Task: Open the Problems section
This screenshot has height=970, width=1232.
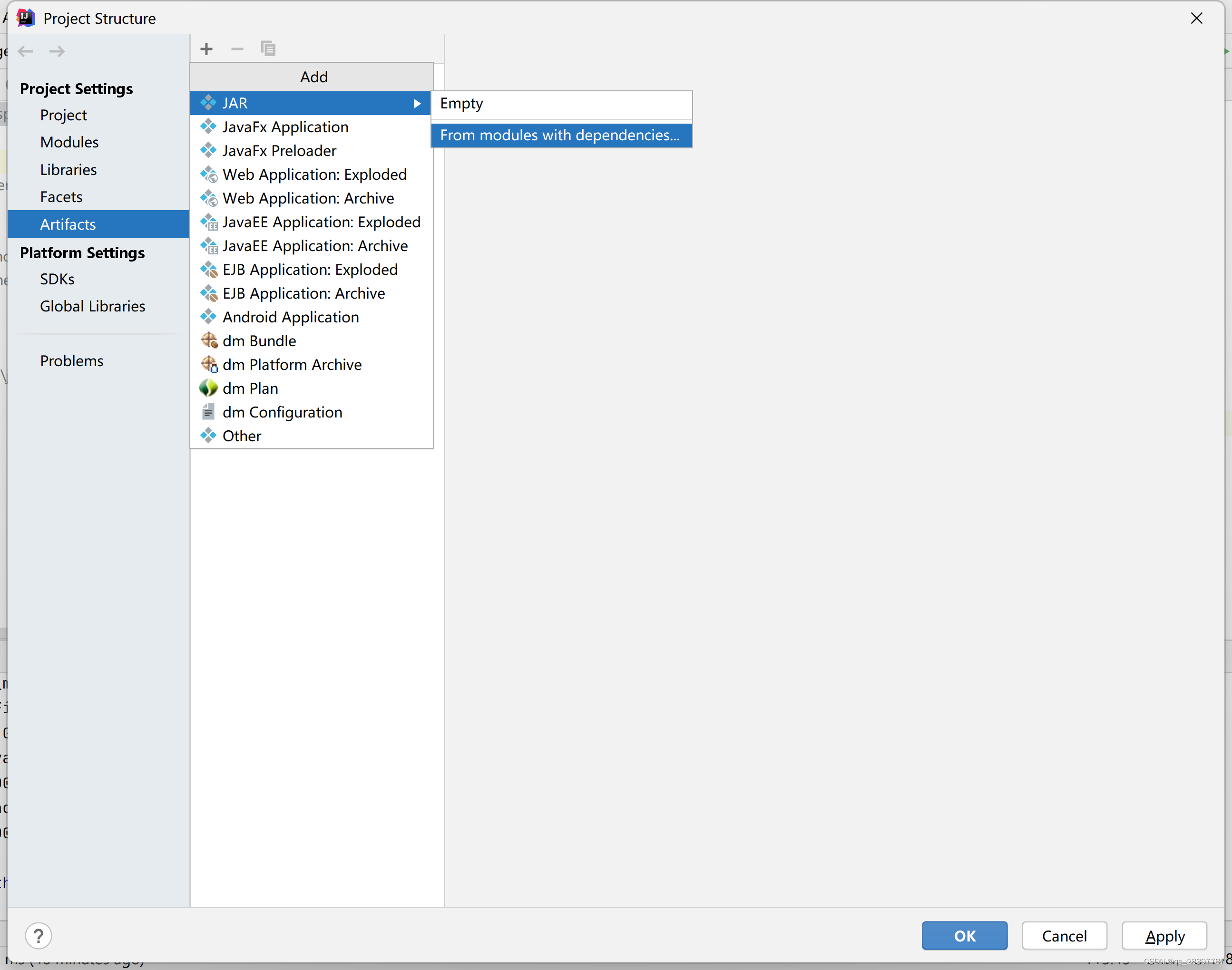Action: [71, 361]
